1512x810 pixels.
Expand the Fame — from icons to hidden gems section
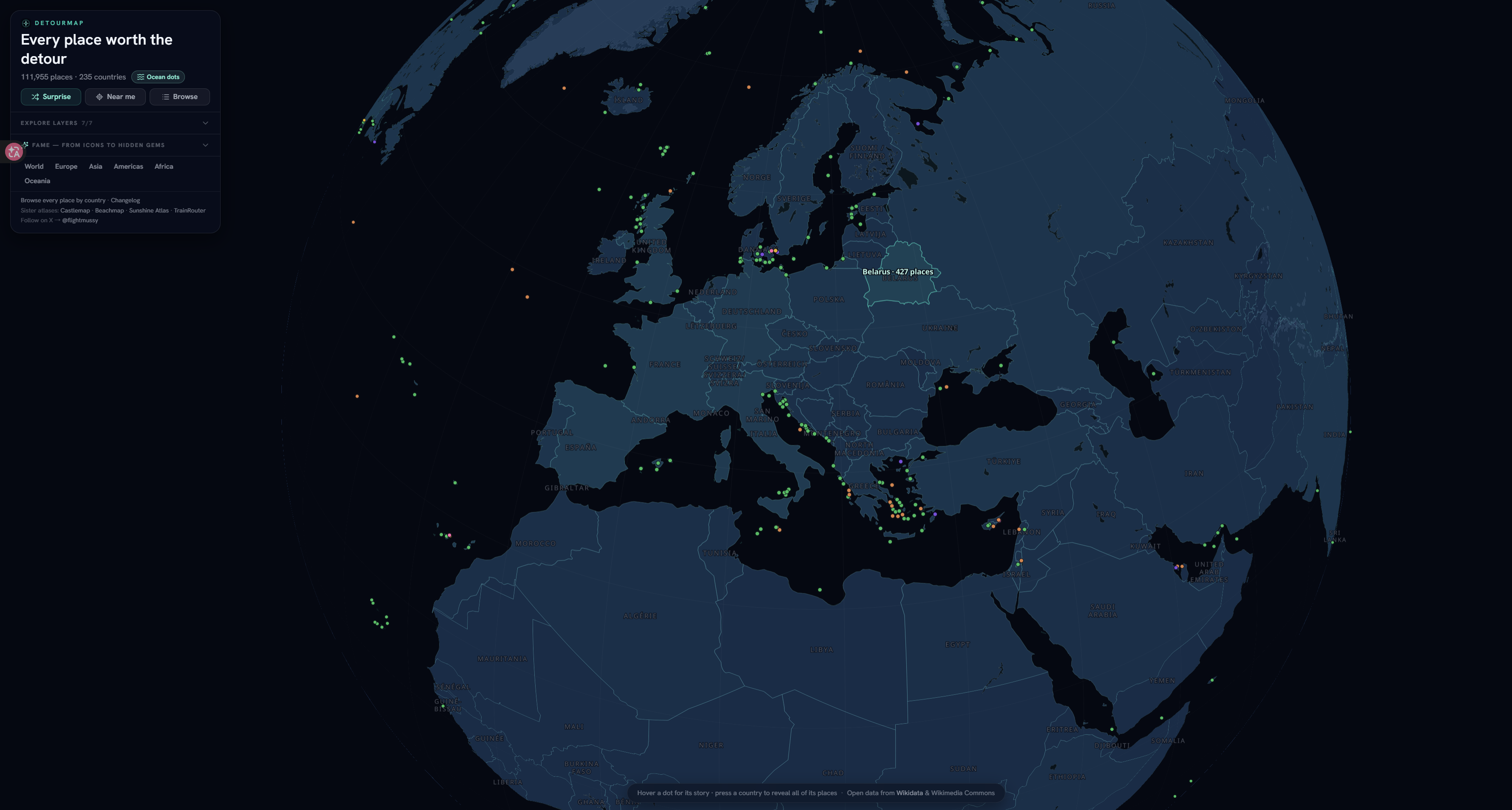(x=115, y=145)
